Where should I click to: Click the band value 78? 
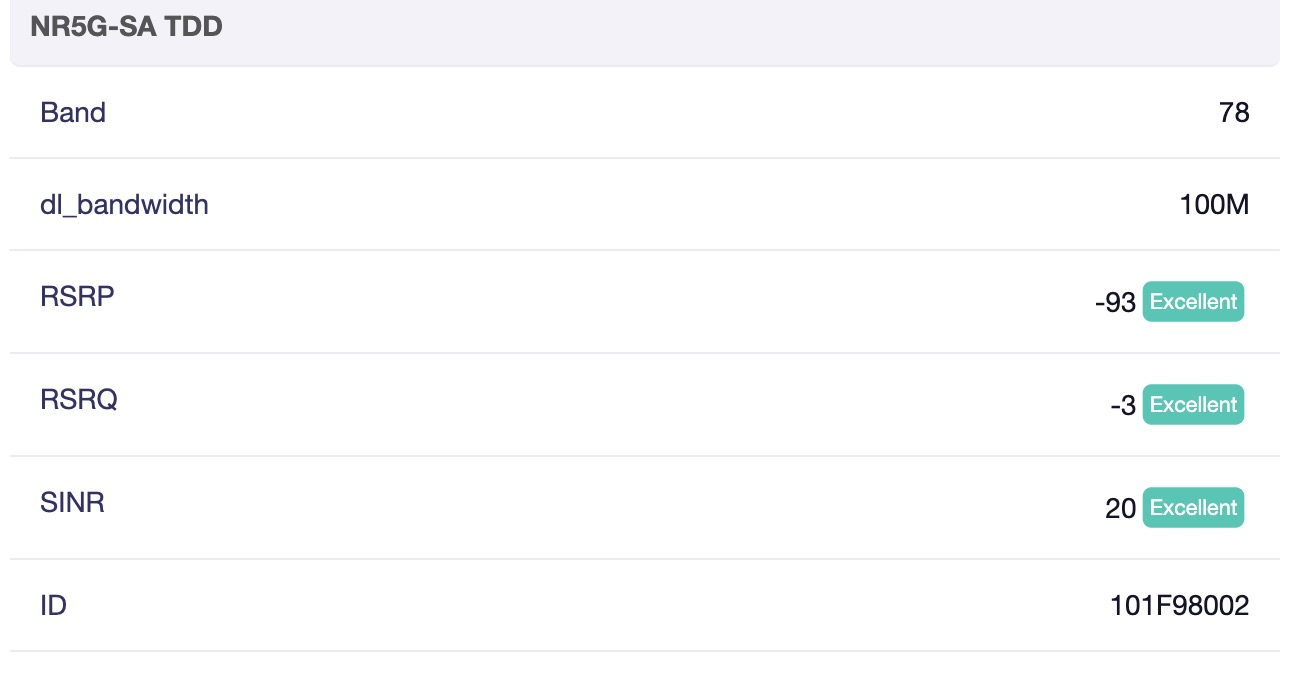[1234, 113]
